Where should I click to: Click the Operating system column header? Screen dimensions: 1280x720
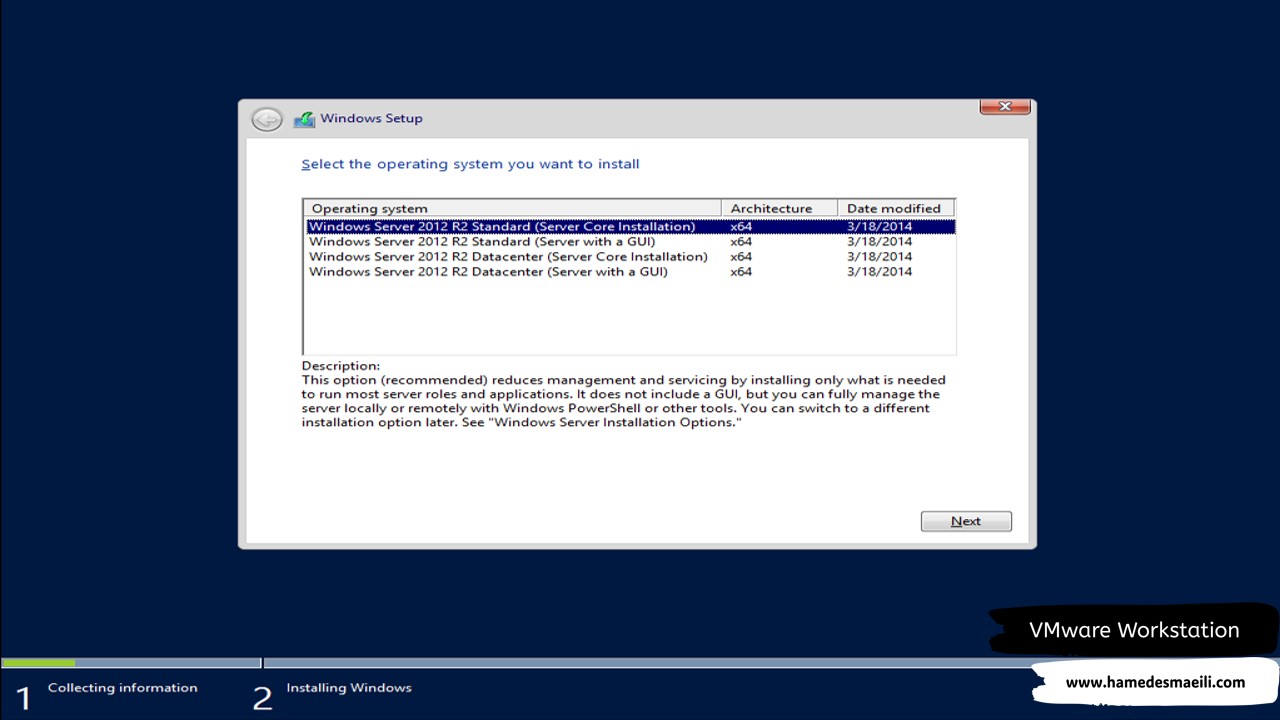tap(512, 208)
